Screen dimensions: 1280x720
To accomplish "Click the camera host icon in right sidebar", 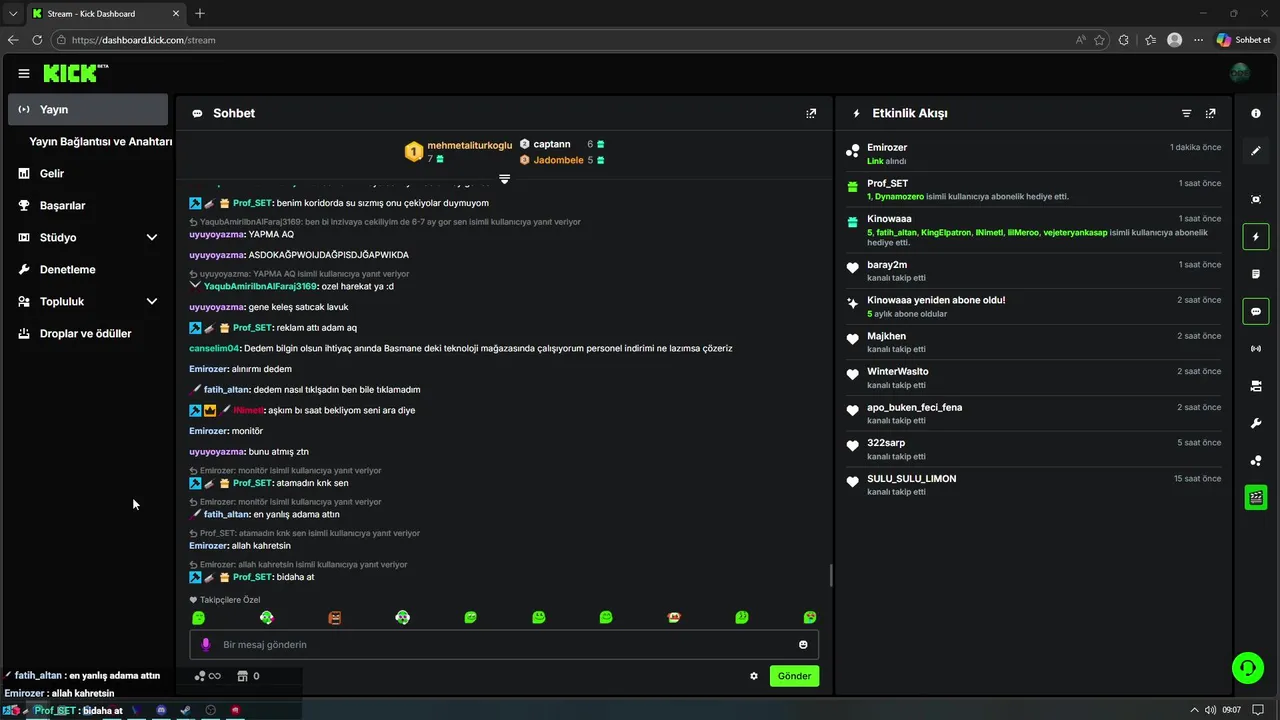I will 1256,386.
